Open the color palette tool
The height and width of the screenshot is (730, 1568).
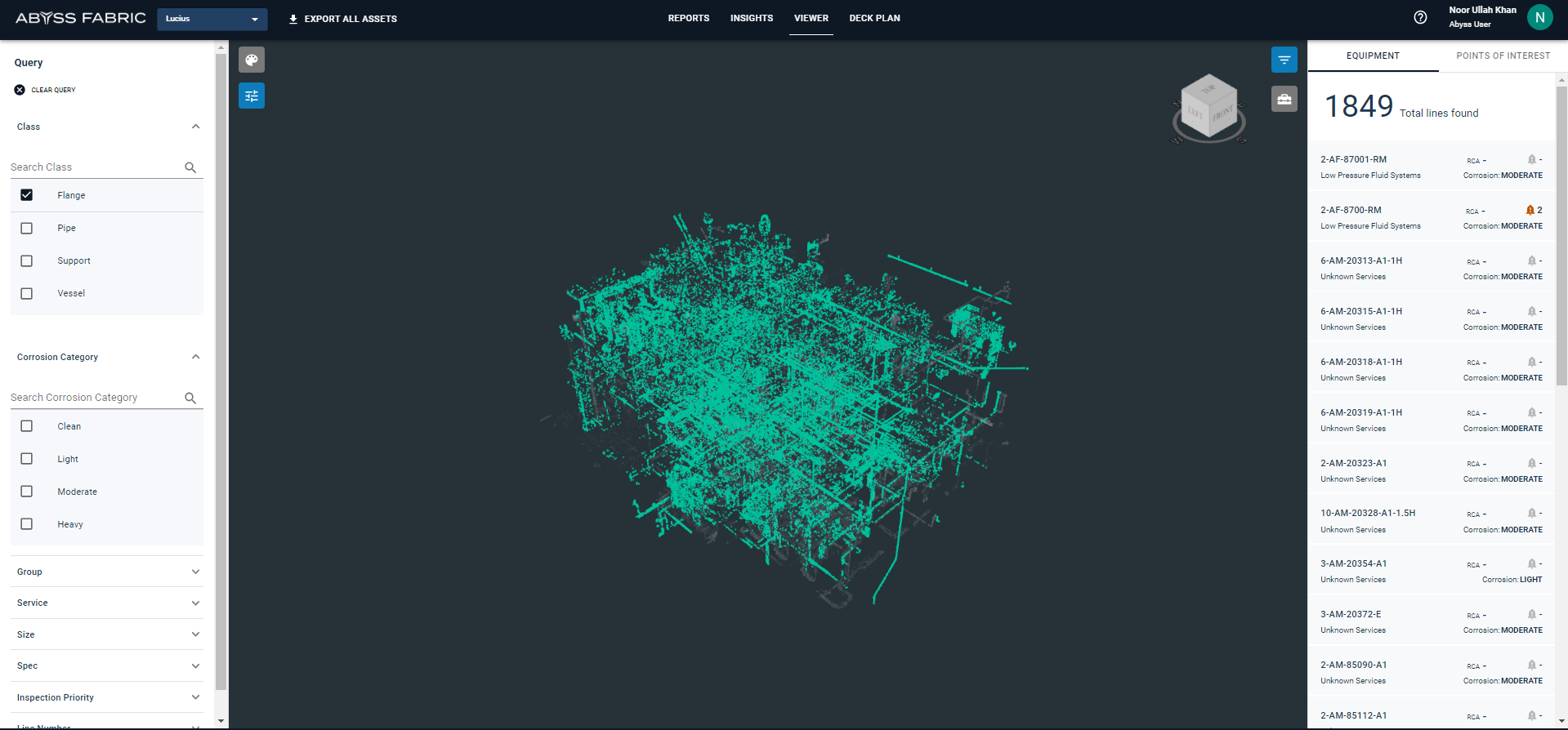(x=252, y=60)
